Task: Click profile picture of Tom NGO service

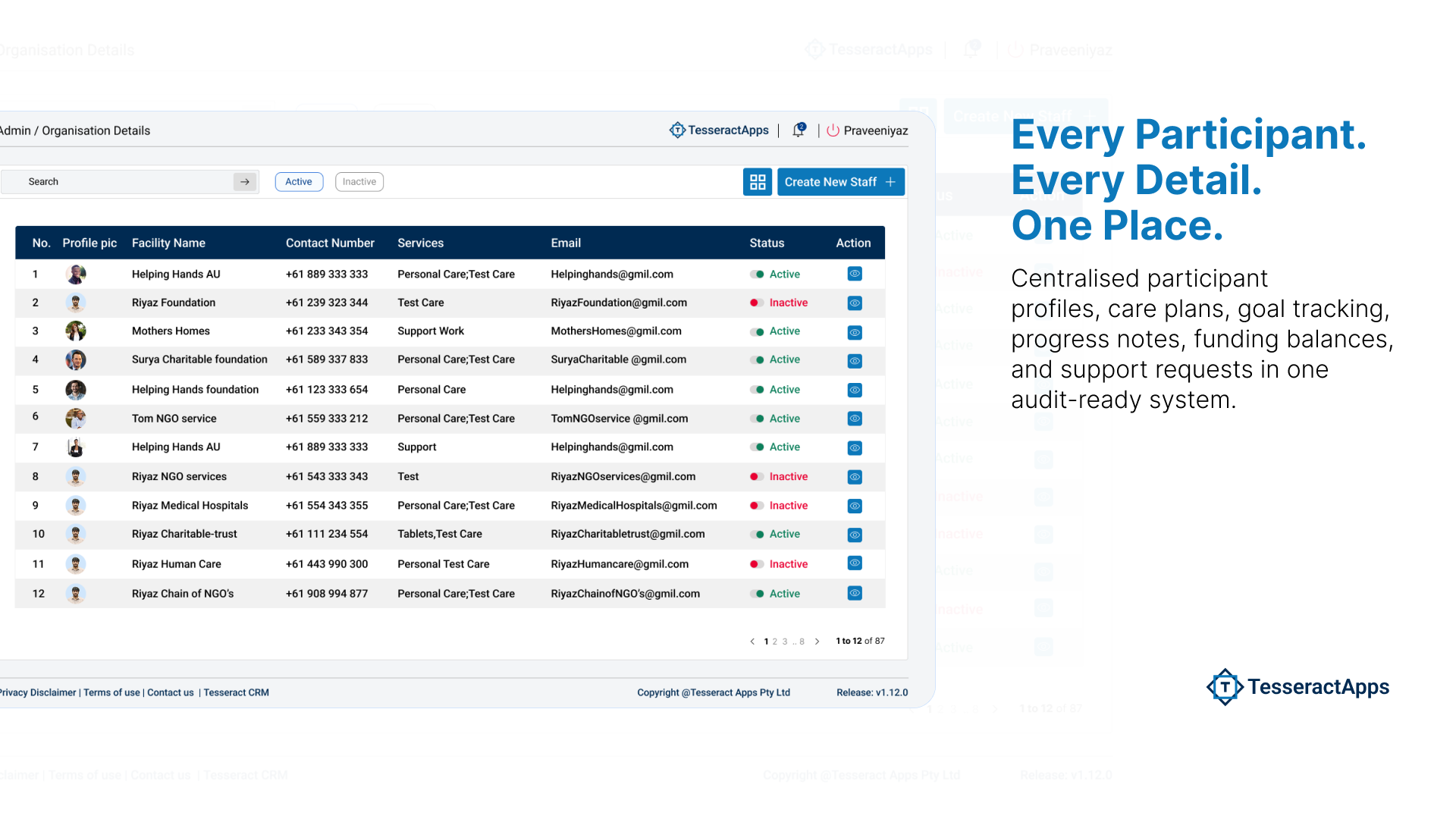Action: 76,419
